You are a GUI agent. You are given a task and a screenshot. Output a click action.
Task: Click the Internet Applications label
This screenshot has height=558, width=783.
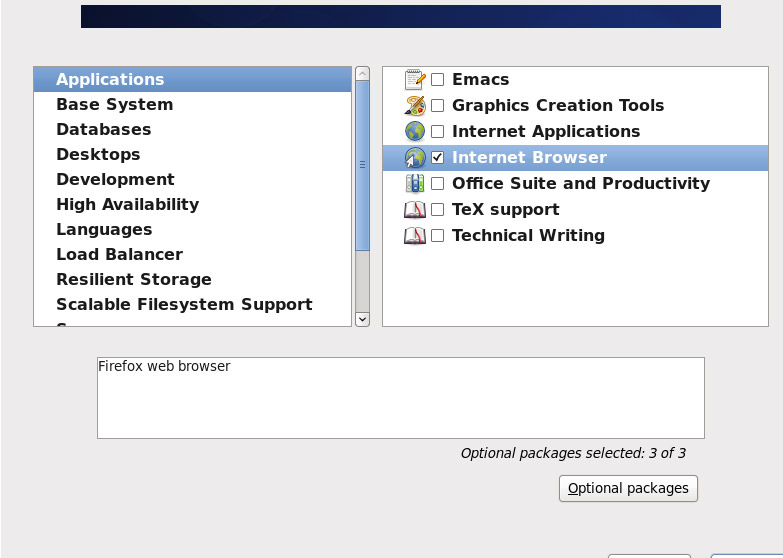pos(546,131)
